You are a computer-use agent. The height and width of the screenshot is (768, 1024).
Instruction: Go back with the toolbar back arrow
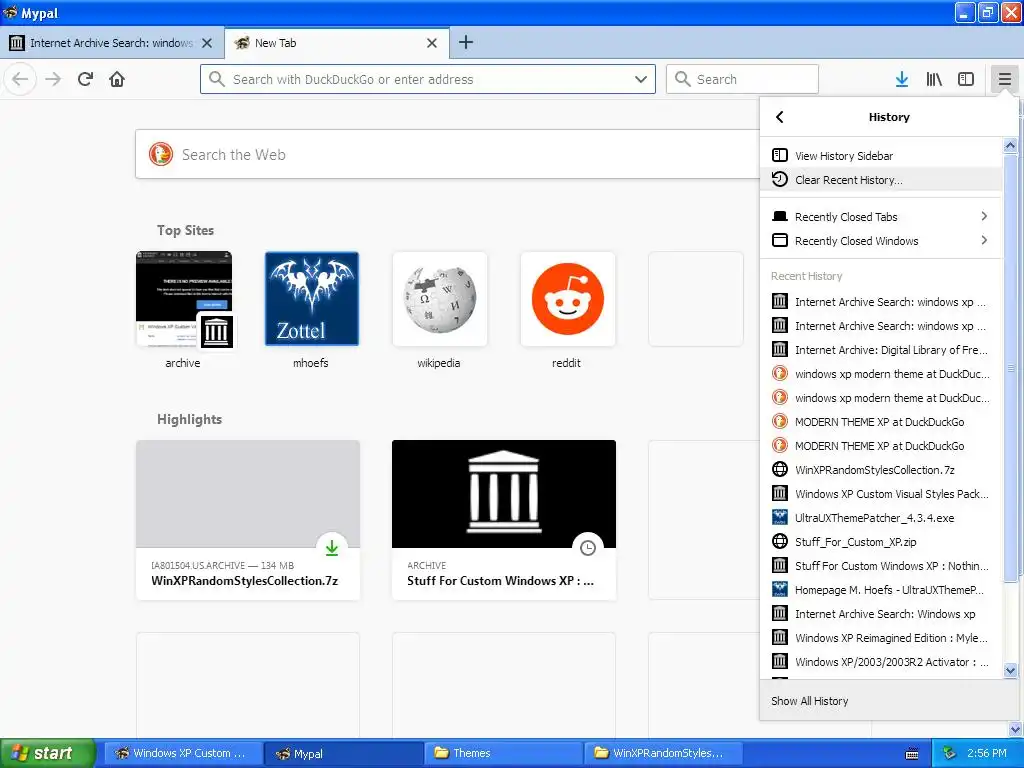(x=20, y=80)
